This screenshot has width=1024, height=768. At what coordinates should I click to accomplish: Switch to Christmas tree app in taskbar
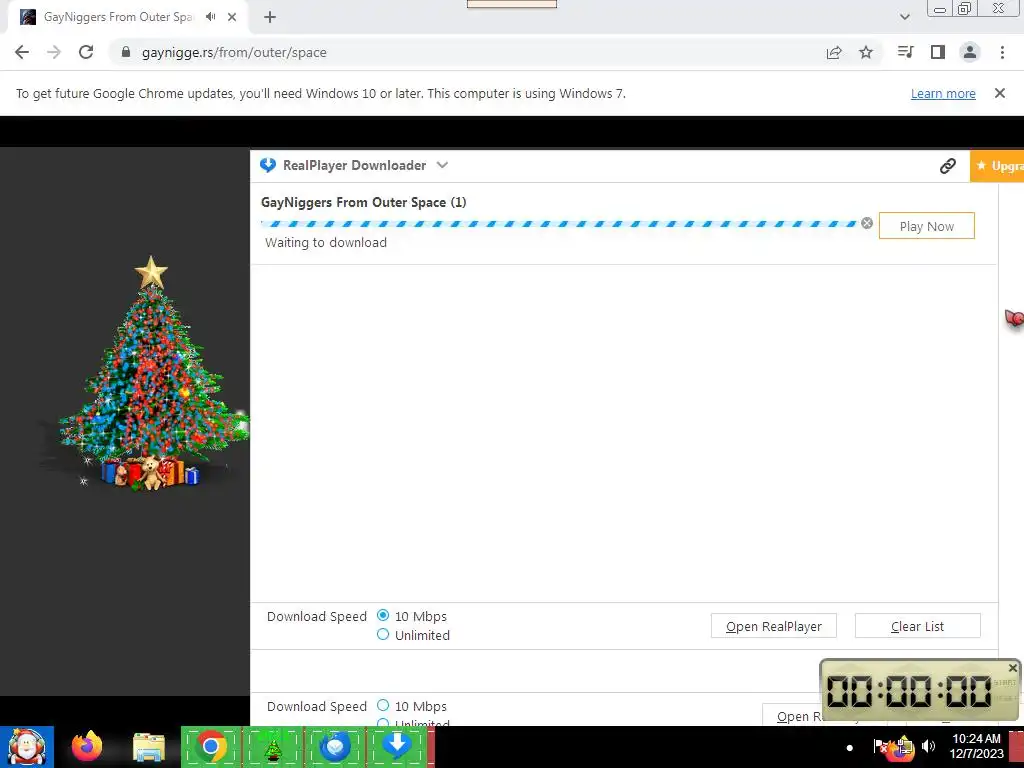pyautogui.click(x=272, y=746)
